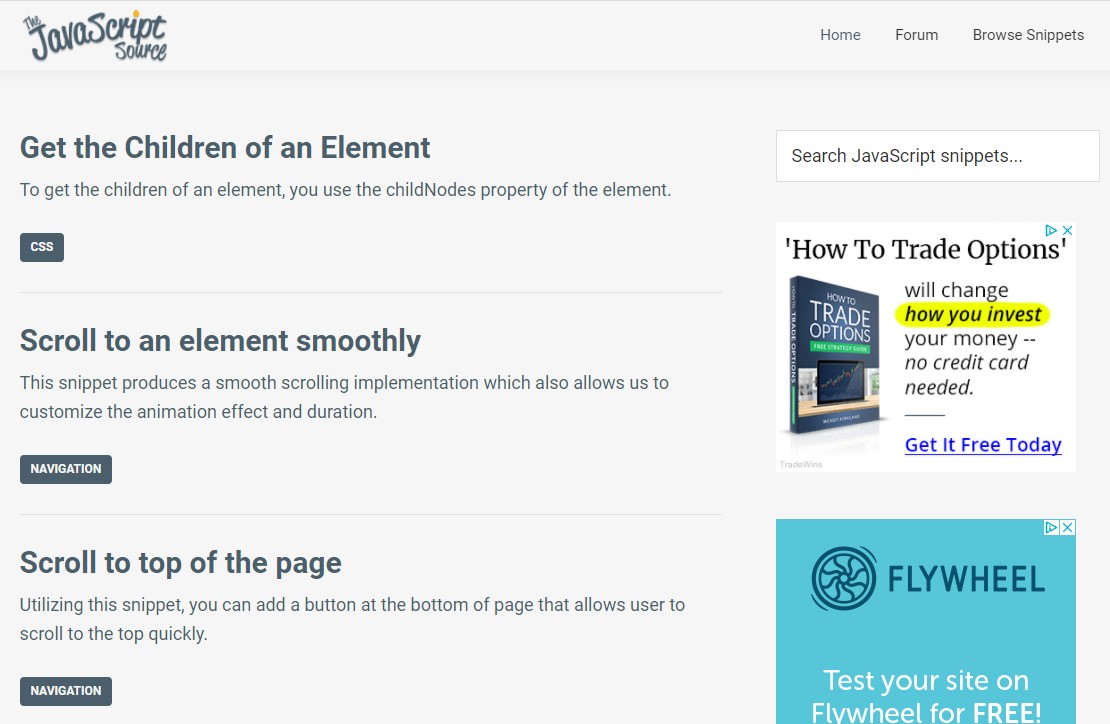1110x724 pixels.
Task: Open Get the Children of an Element
Action: click(224, 148)
